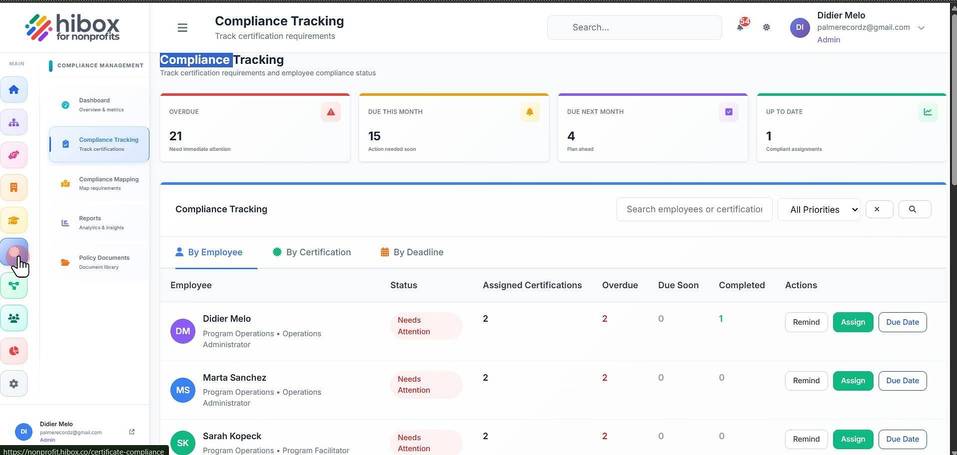Click the Completed column header

click(x=742, y=285)
